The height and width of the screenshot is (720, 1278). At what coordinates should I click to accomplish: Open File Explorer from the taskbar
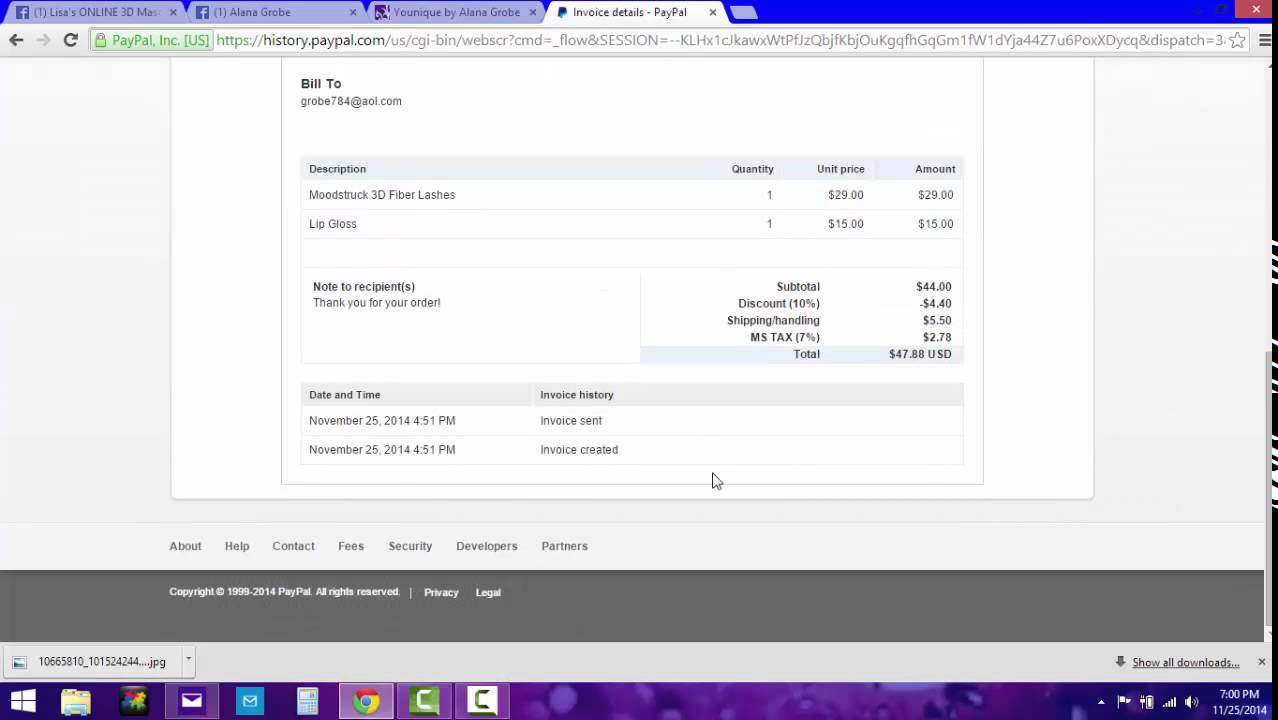[x=76, y=701]
